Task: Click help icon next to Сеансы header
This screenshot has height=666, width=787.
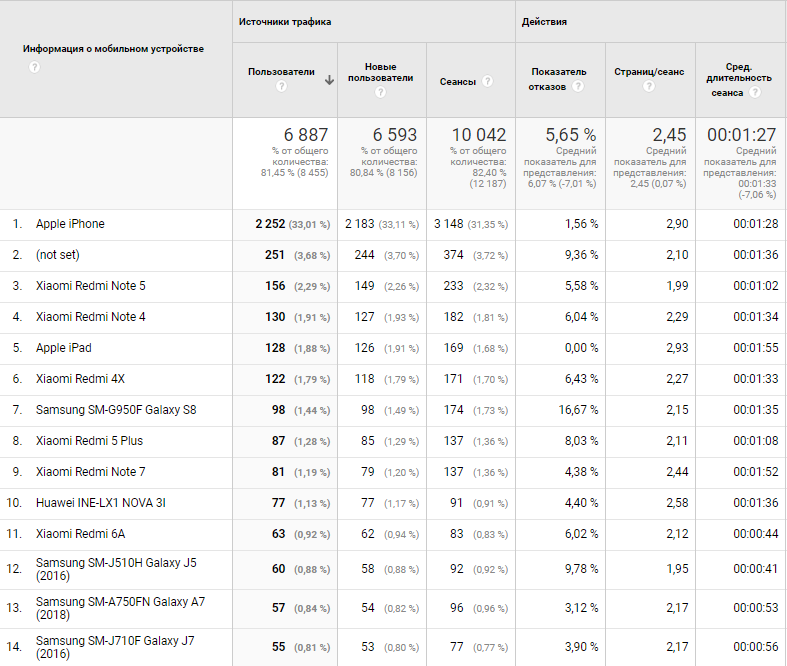Action: point(487,81)
